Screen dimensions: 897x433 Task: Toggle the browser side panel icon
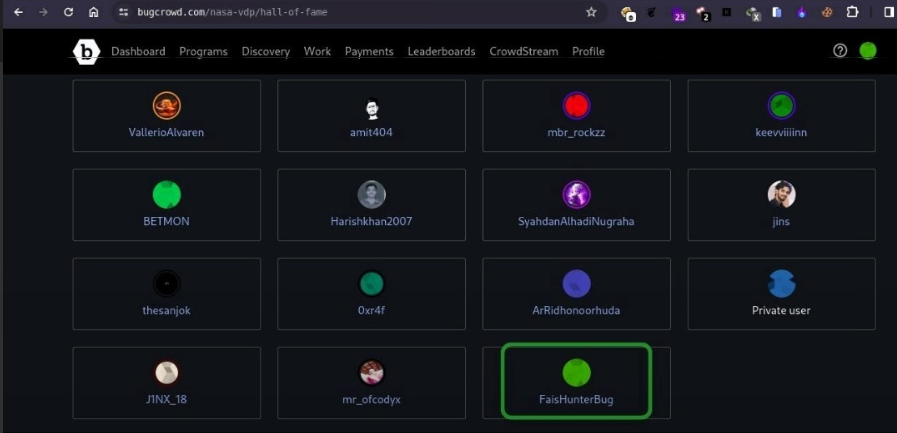pyautogui.click(x=888, y=12)
